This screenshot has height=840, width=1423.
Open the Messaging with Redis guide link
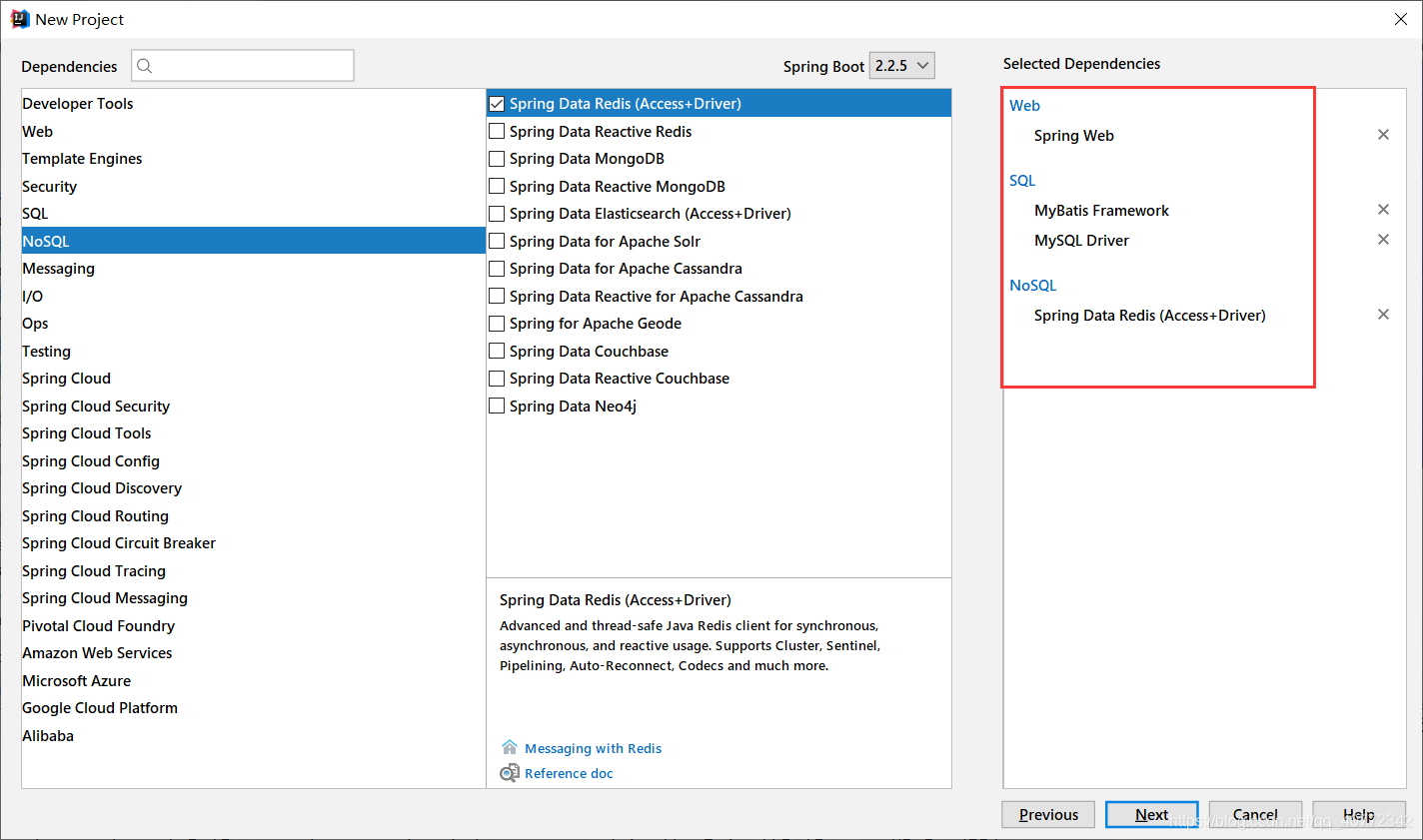[593, 748]
